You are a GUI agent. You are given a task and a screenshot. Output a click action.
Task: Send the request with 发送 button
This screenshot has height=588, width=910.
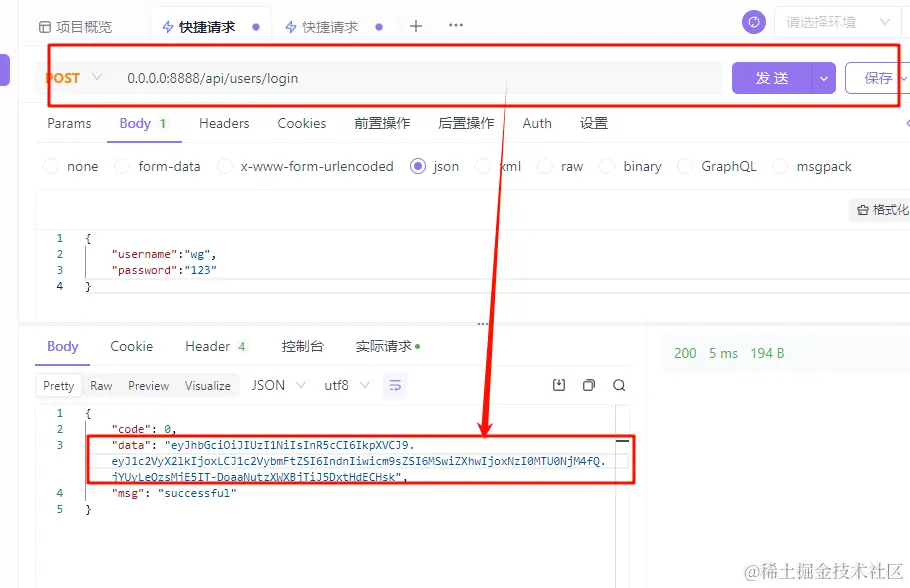772,78
